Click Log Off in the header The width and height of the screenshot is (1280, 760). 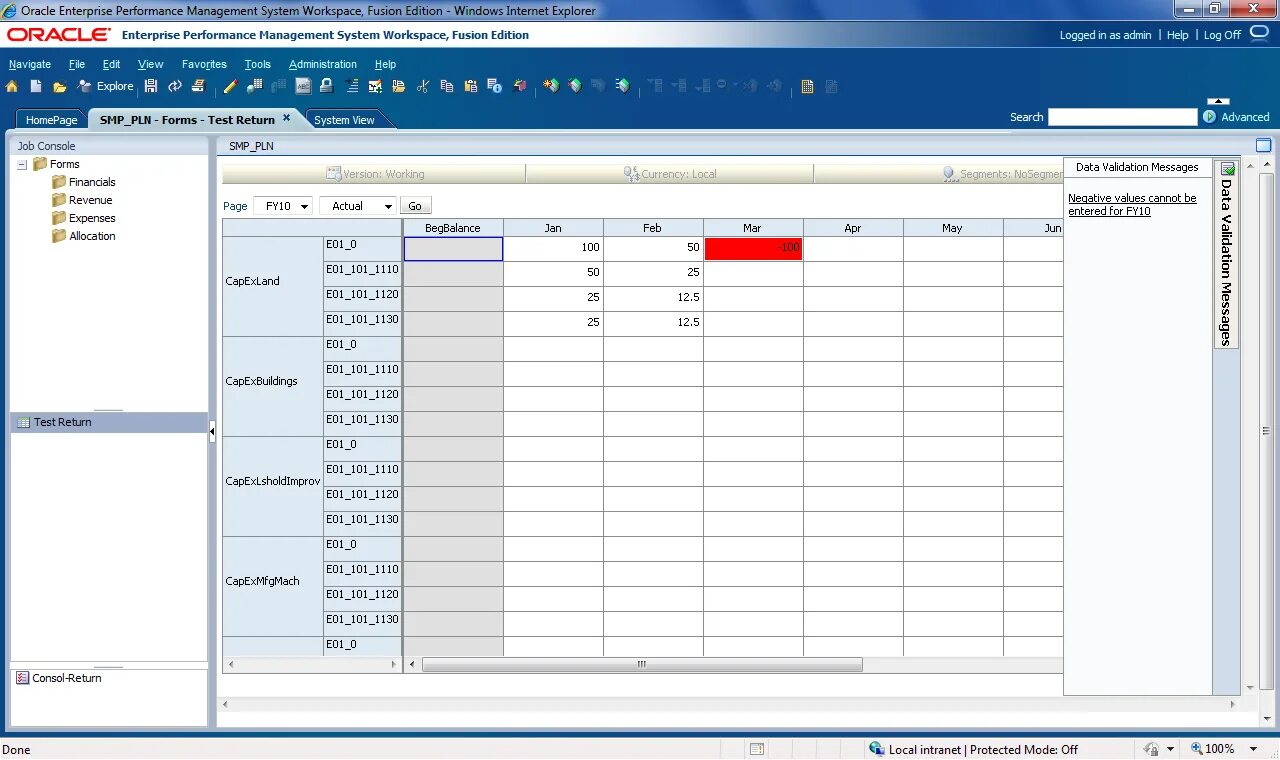coord(1222,35)
